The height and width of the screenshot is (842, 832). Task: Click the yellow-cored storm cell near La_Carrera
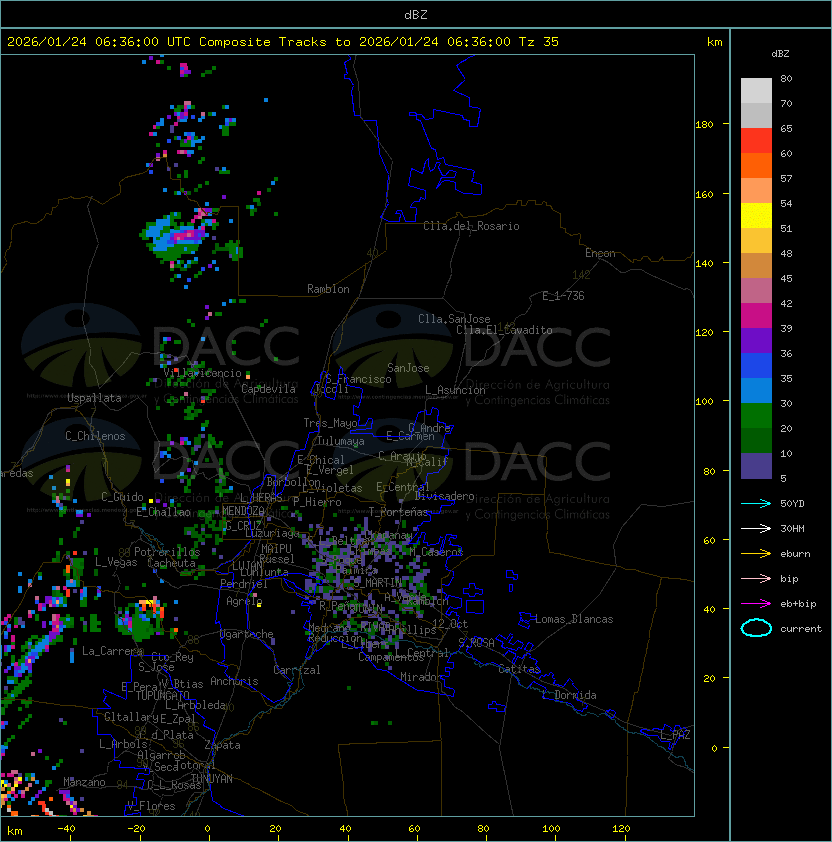pyautogui.click(x=141, y=618)
